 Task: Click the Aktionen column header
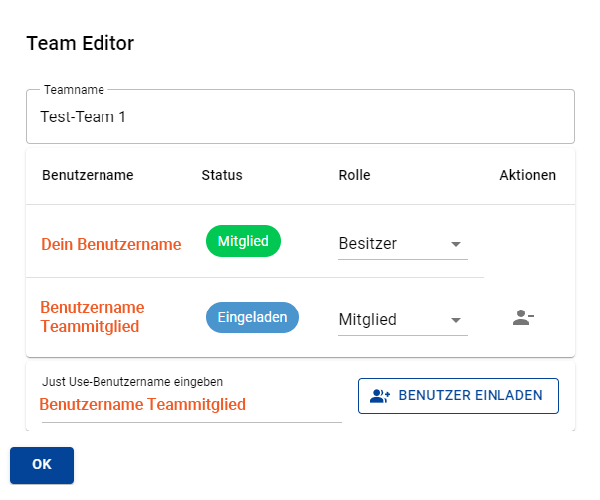click(x=527, y=175)
